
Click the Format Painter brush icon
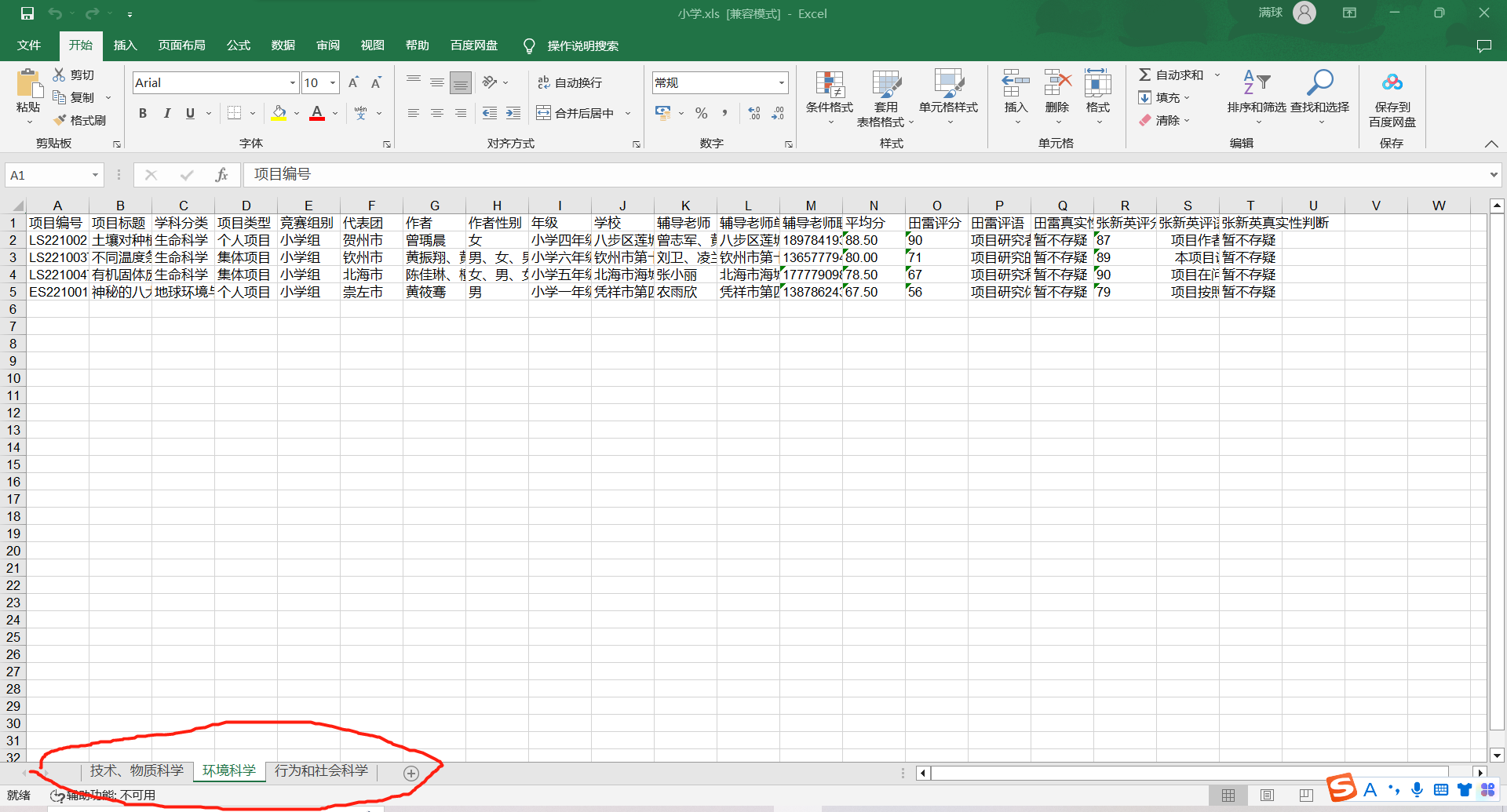click(x=59, y=120)
